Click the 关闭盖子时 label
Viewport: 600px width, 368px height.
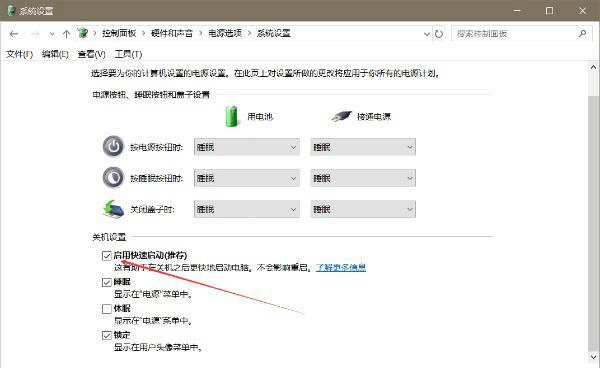[152, 209]
